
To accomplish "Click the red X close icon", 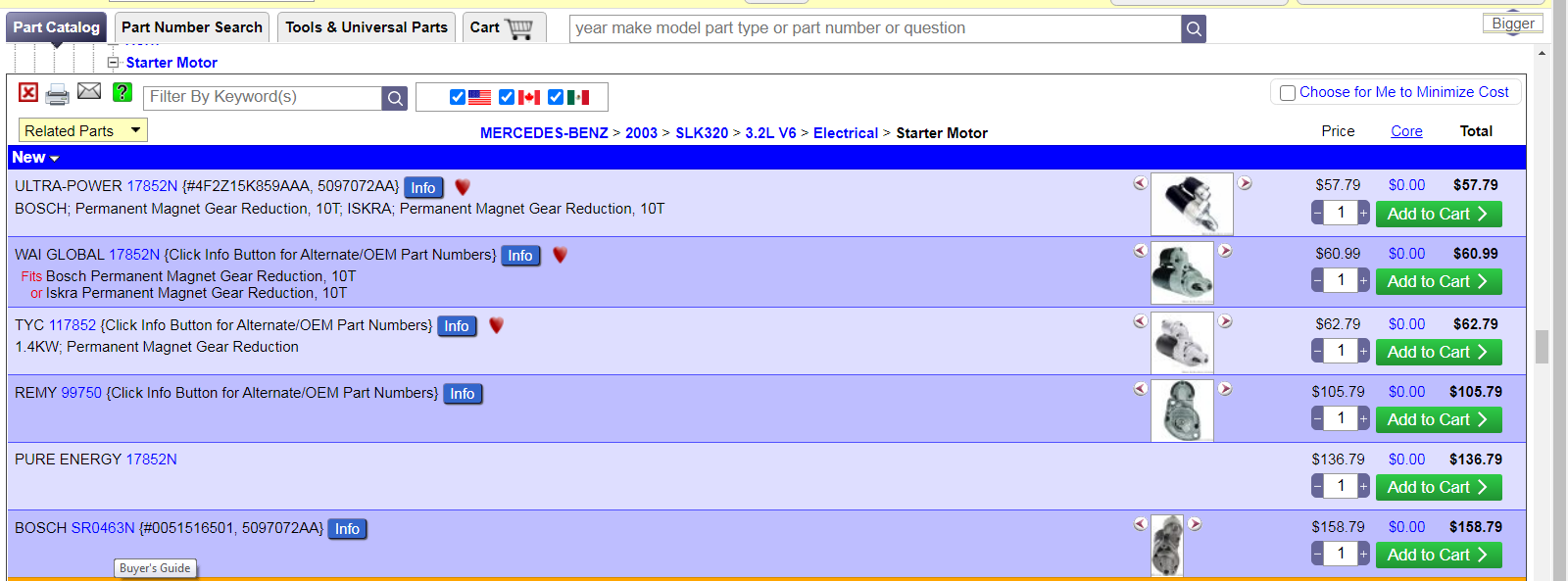I will pyautogui.click(x=28, y=93).
